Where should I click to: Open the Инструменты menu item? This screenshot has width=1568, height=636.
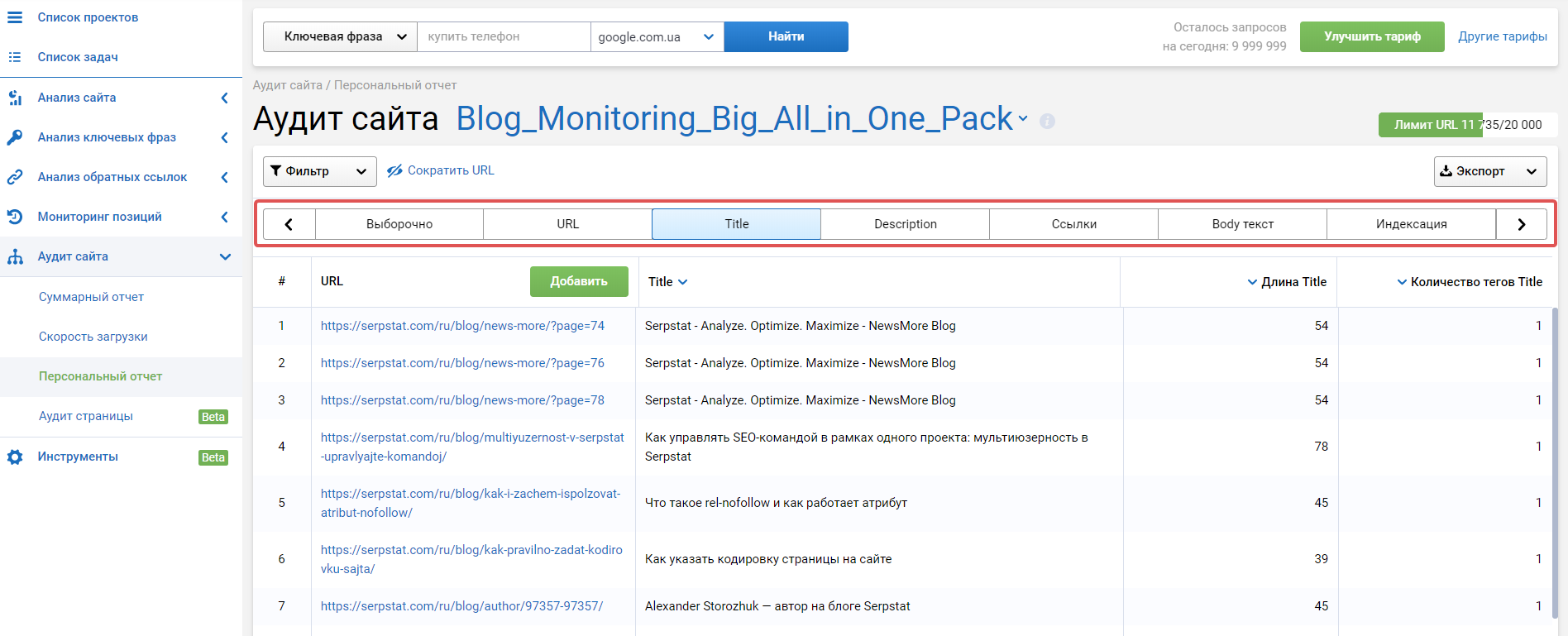[78, 457]
